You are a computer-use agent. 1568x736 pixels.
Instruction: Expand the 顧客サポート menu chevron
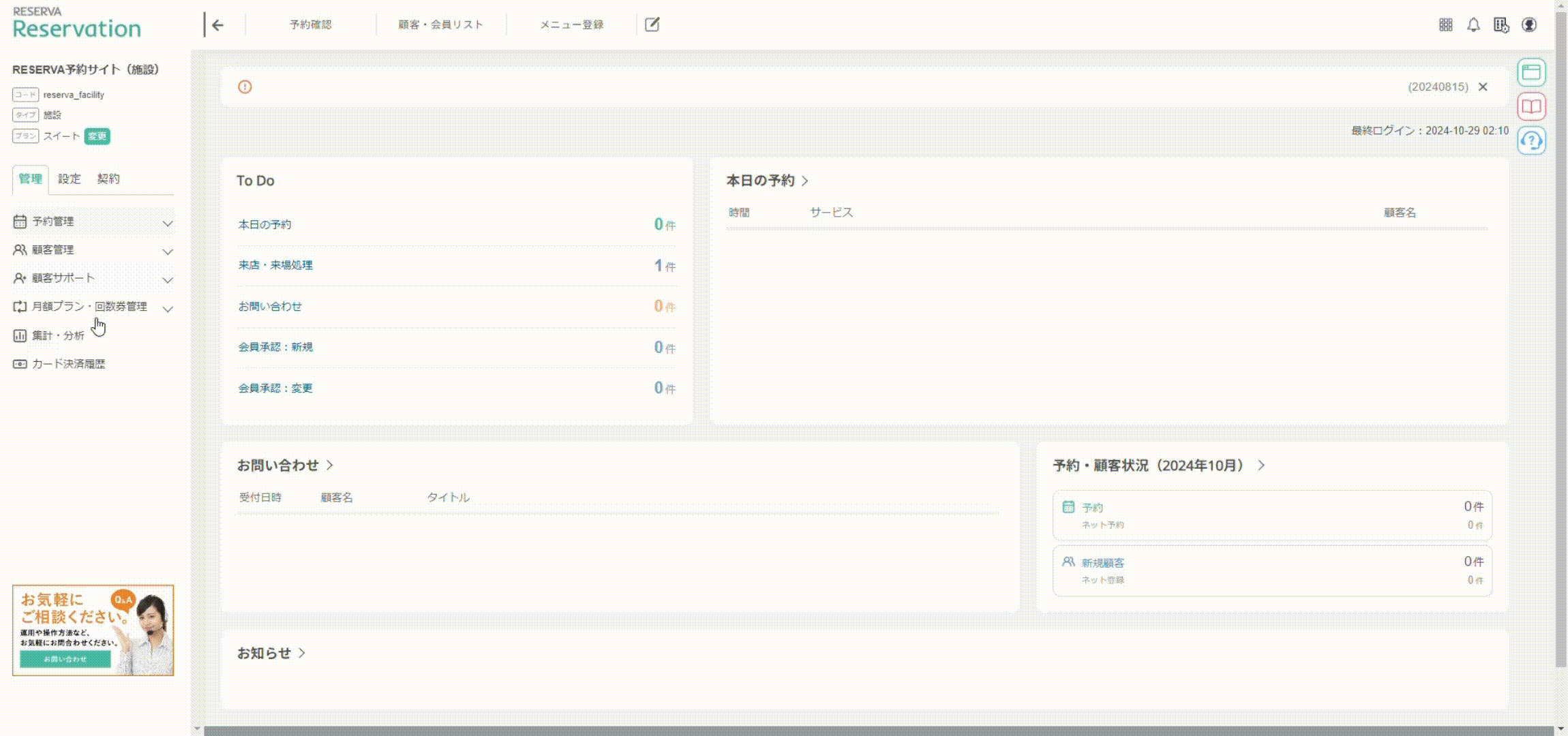tap(168, 280)
